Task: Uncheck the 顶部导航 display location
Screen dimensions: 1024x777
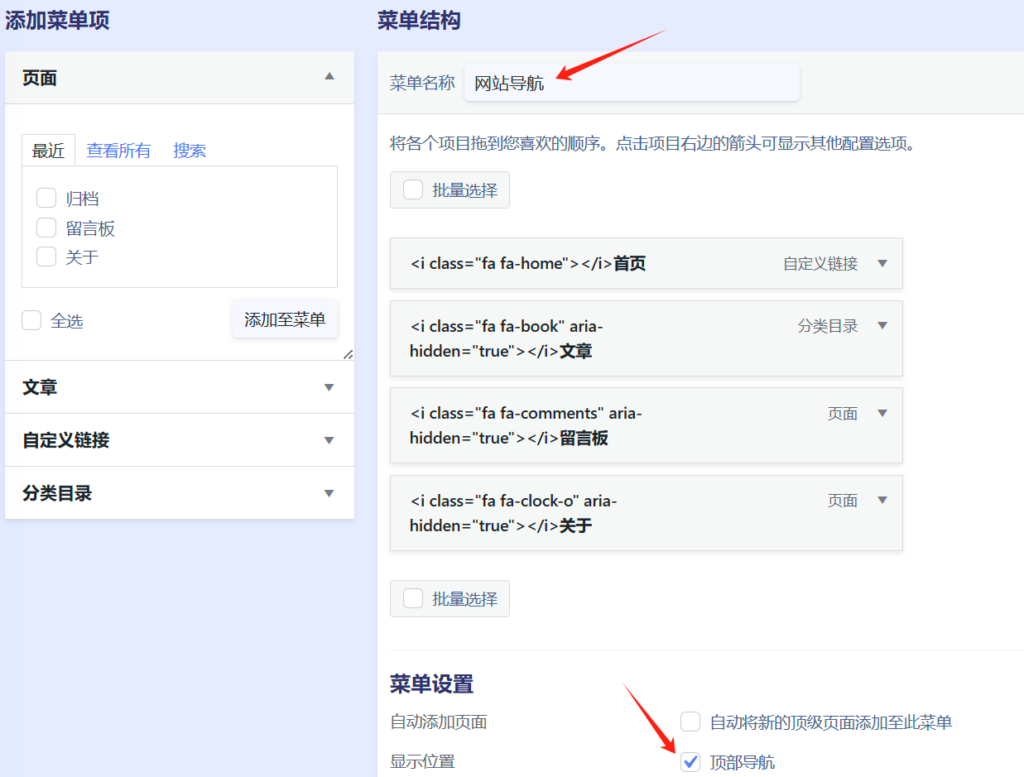Action: 690,762
